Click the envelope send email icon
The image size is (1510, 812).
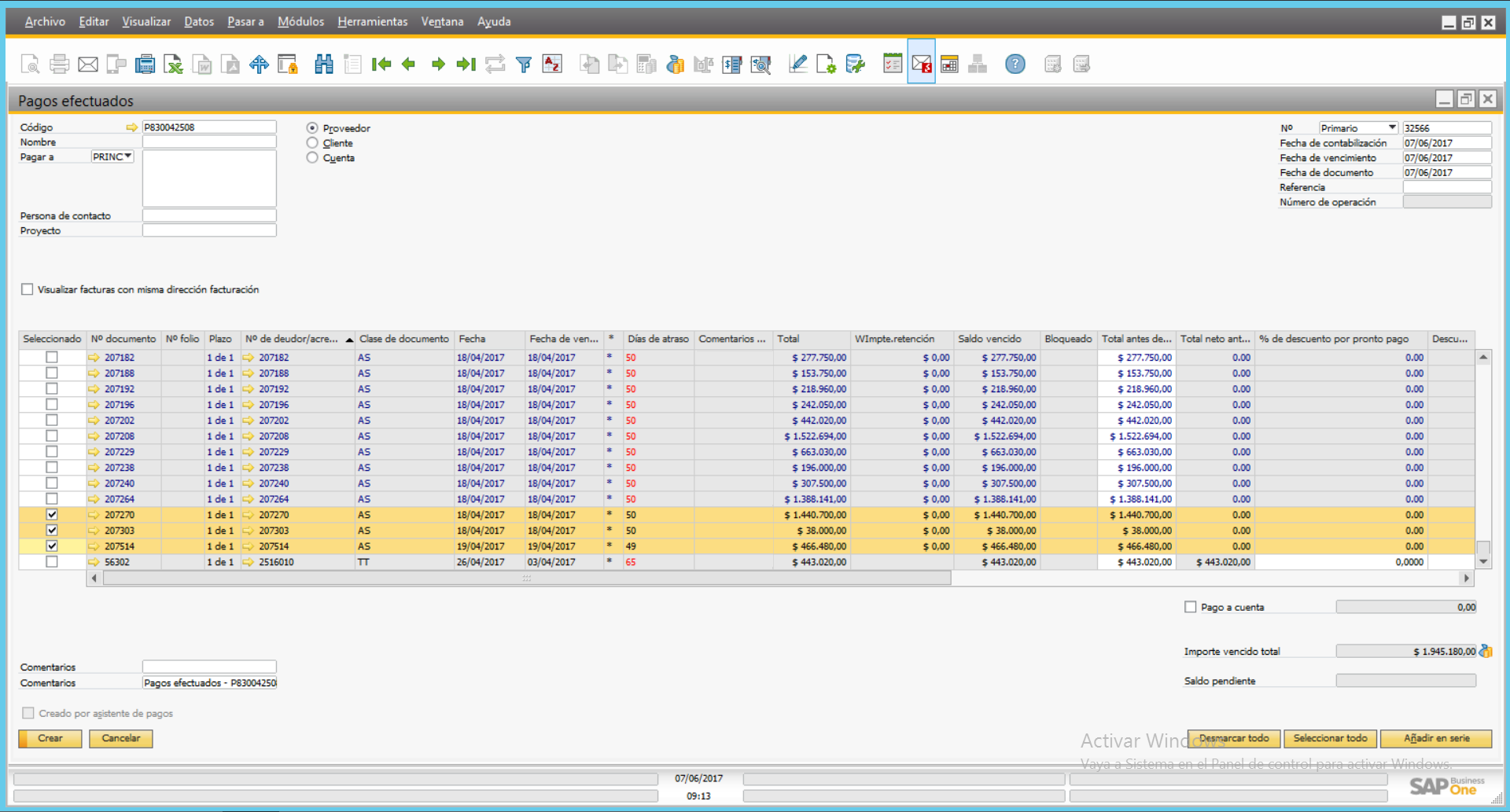point(88,64)
